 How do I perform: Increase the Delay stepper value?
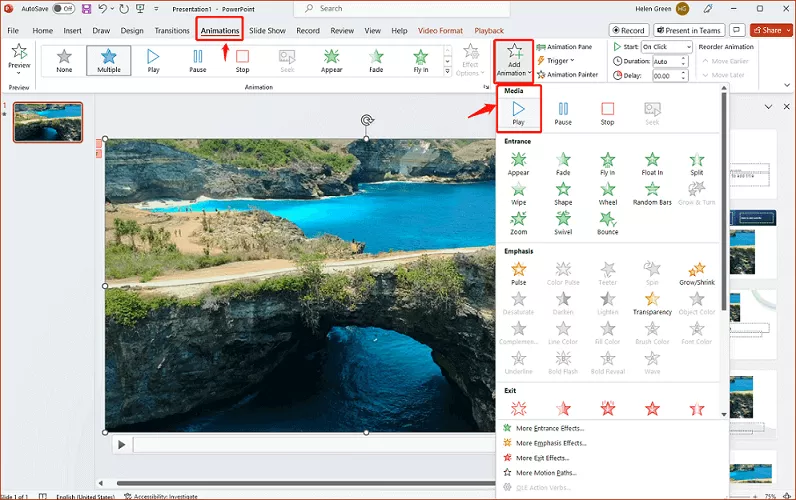click(684, 73)
